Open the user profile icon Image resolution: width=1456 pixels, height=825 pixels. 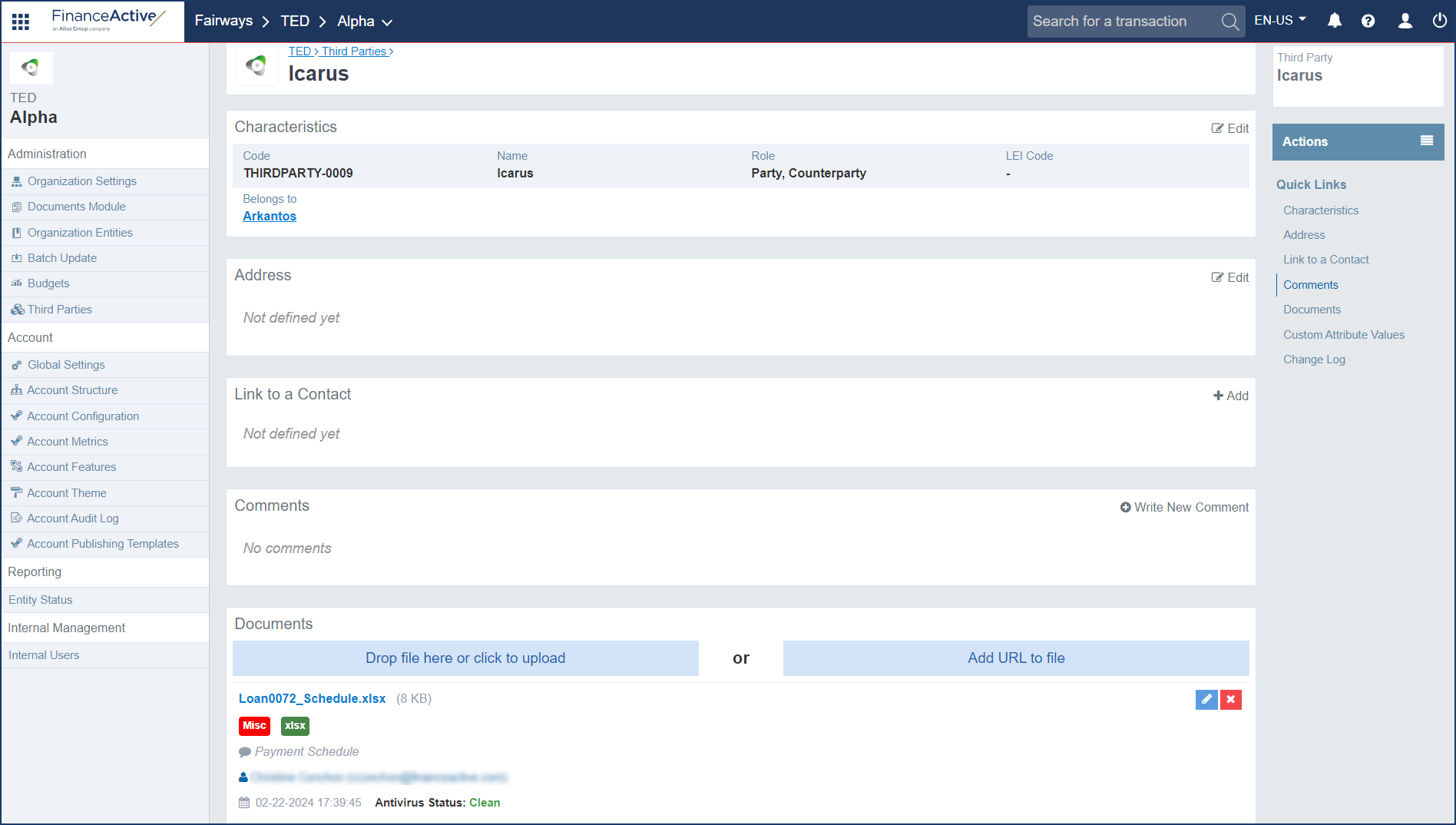(x=1405, y=21)
